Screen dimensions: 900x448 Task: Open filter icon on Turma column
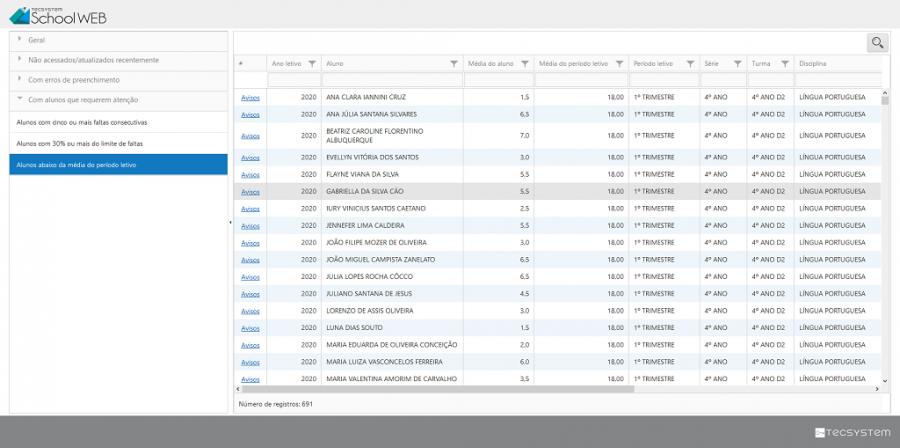tap(785, 63)
